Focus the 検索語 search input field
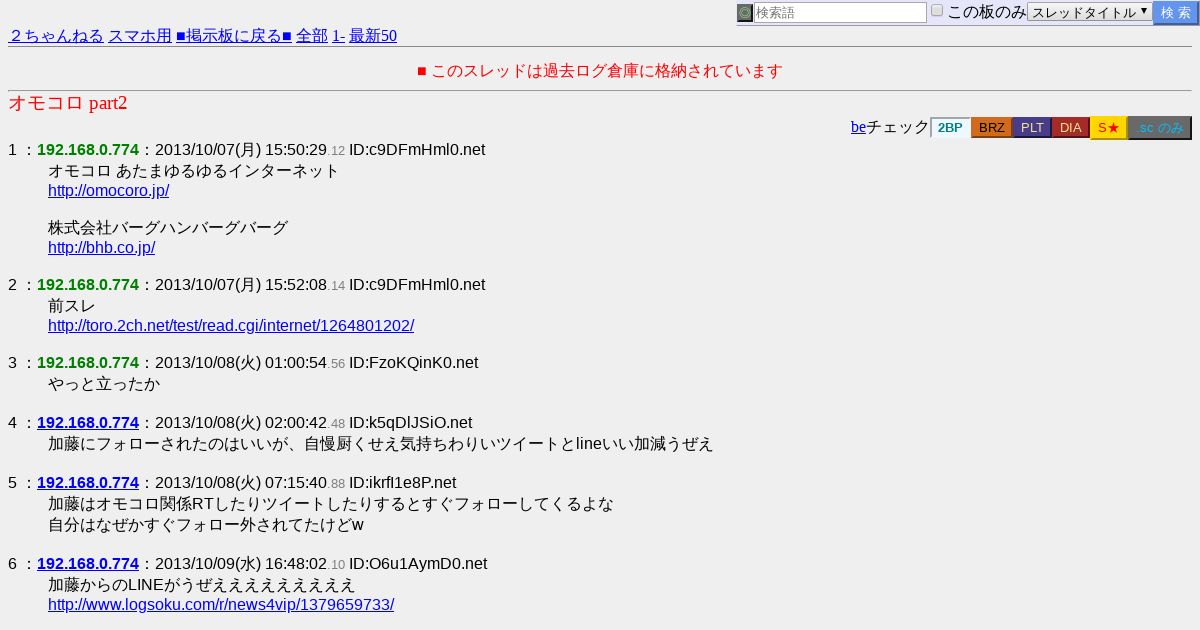Viewport: 1200px width, 630px height. 840,13
